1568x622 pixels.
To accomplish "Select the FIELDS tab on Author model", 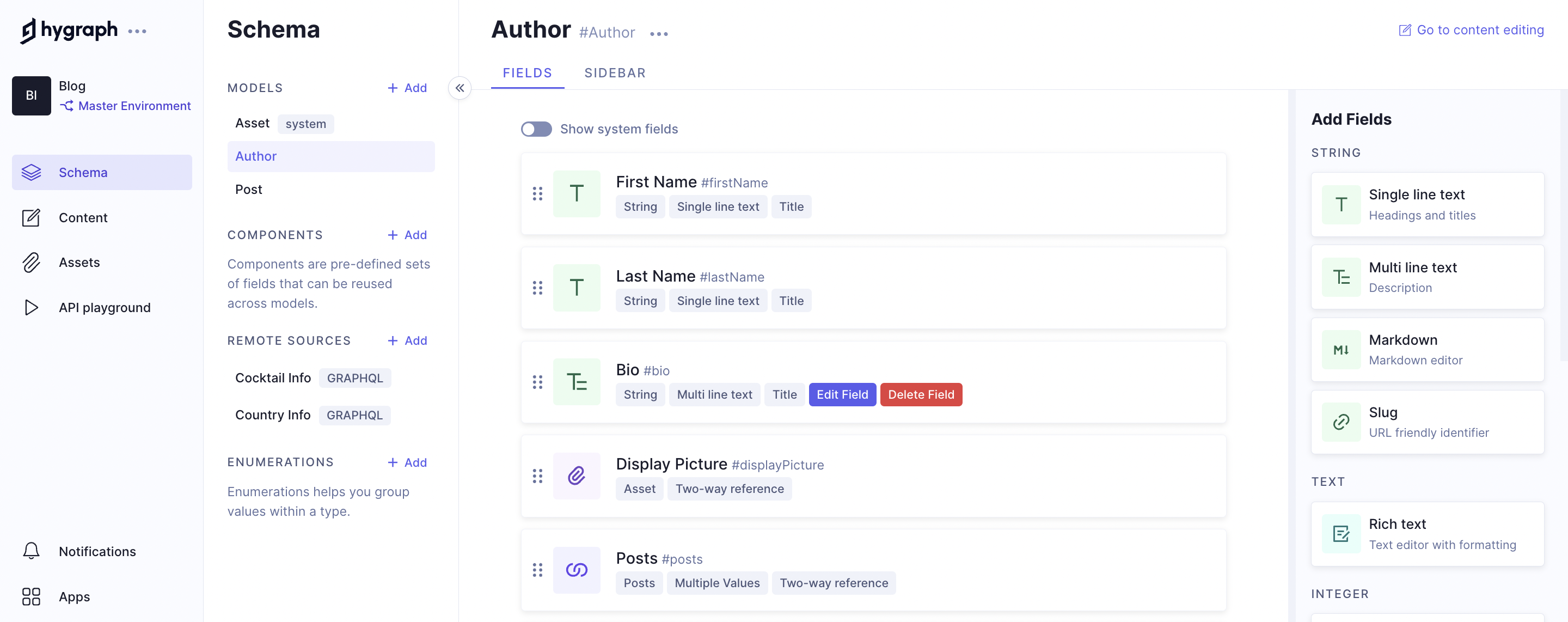I will tap(527, 73).
